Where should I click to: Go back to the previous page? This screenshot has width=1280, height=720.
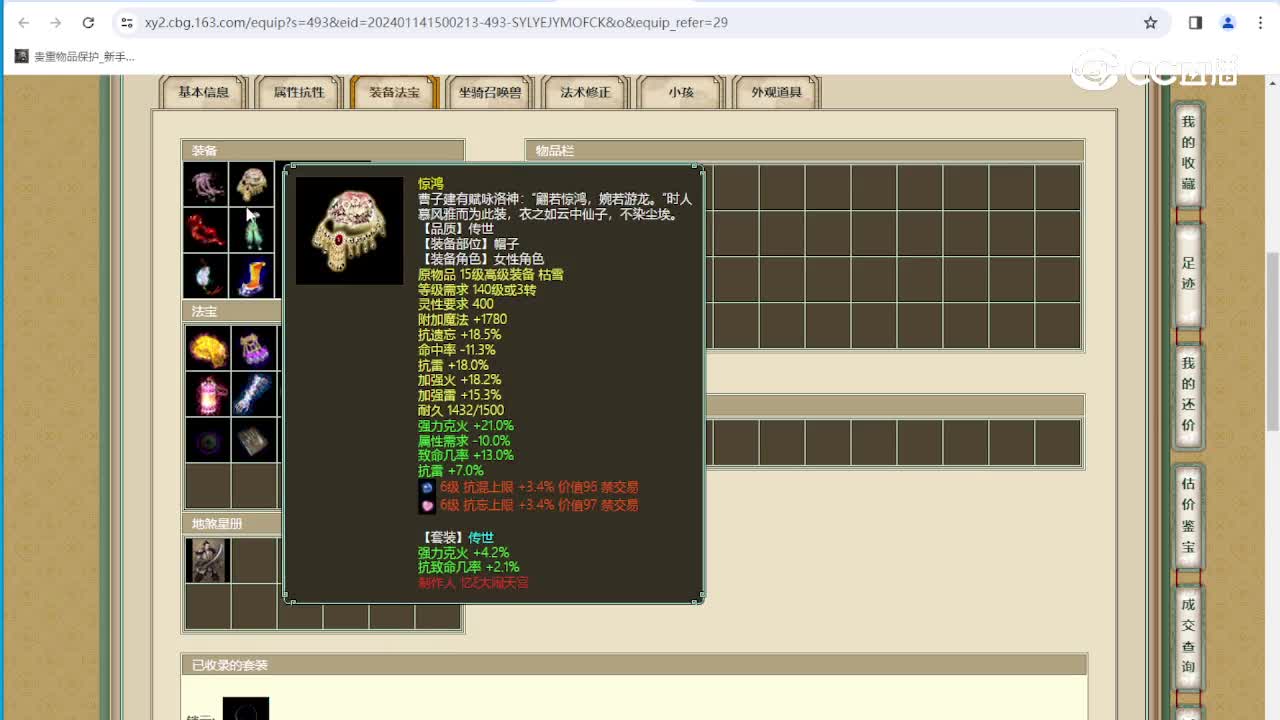(24, 22)
